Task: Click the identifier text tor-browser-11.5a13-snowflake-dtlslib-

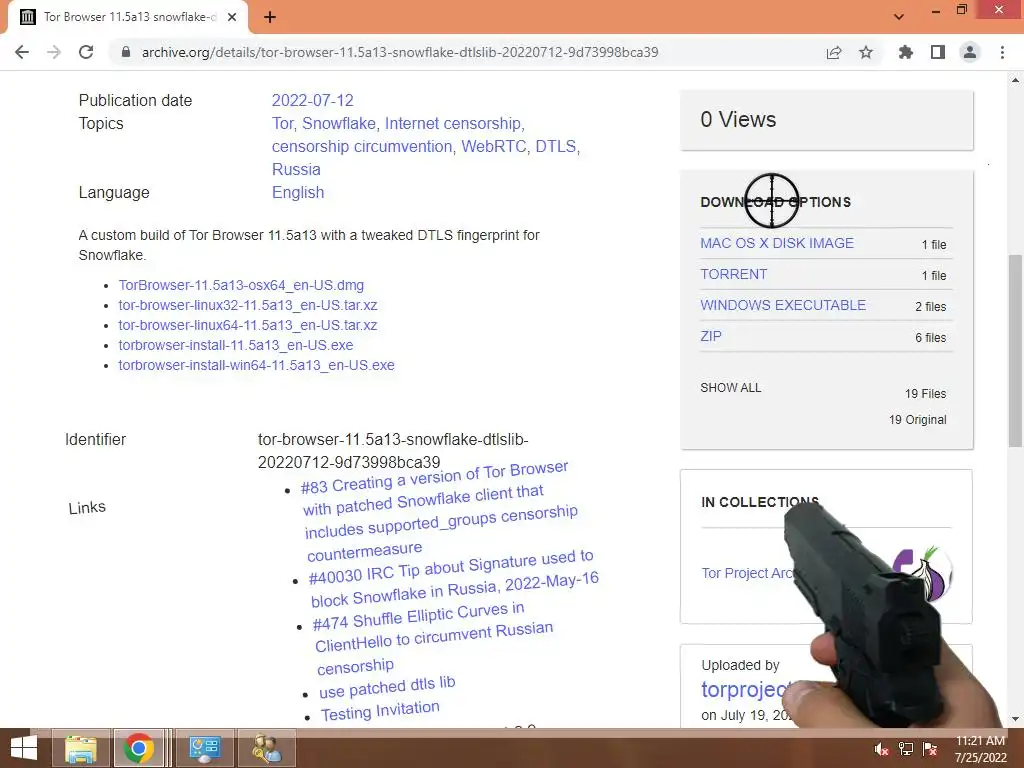Action: [392, 440]
